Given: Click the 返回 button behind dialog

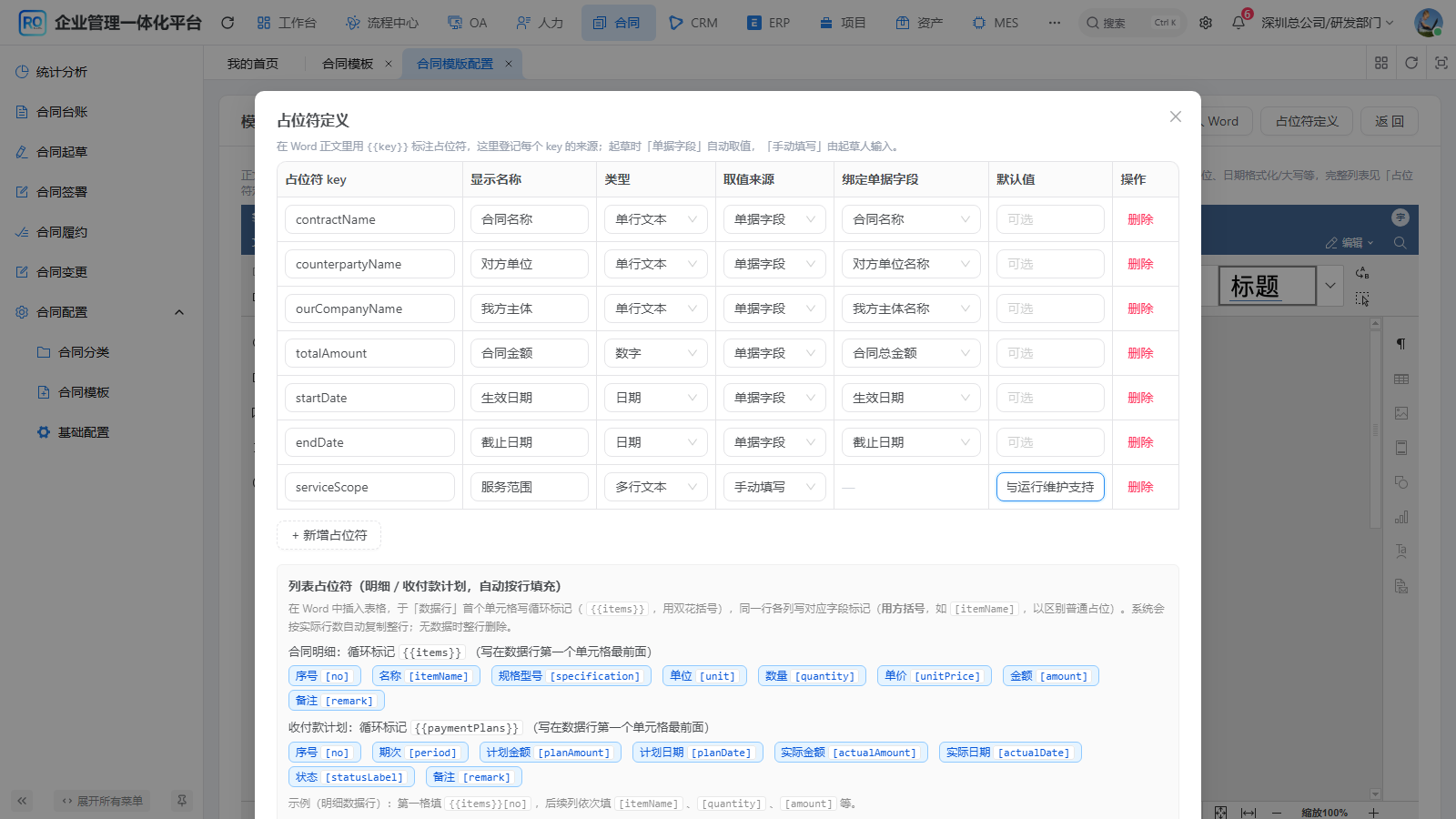Looking at the screenshot, I should pyautogui.click(x=1390, y=121).
